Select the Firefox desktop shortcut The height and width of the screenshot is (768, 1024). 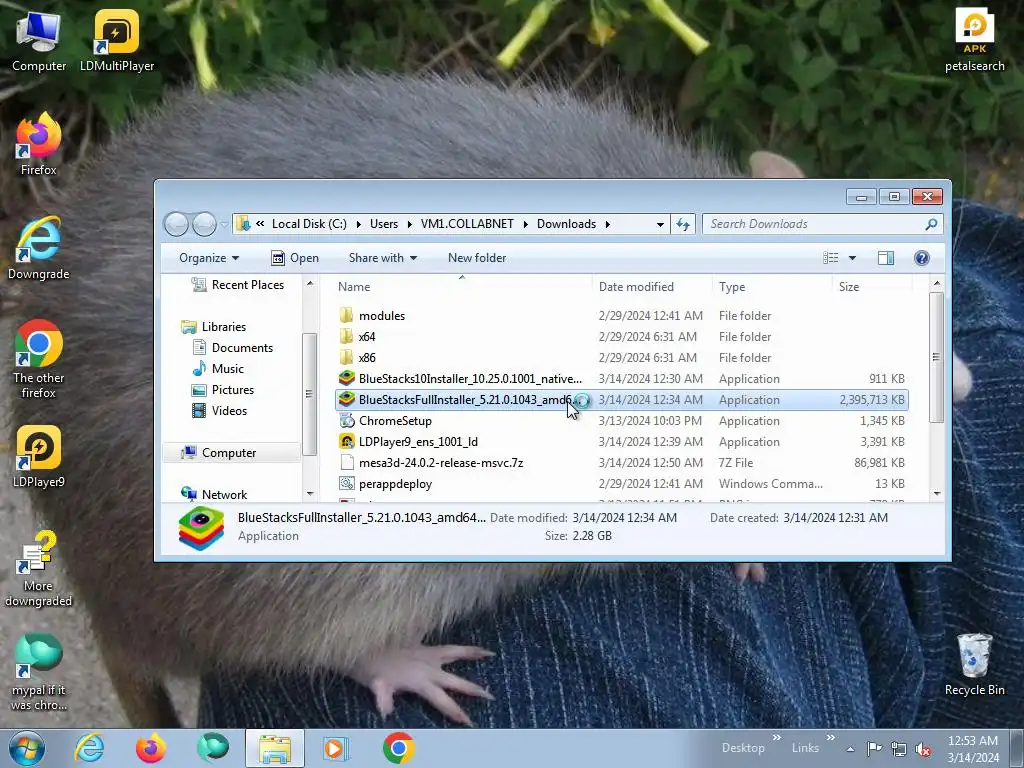point(39,145)
